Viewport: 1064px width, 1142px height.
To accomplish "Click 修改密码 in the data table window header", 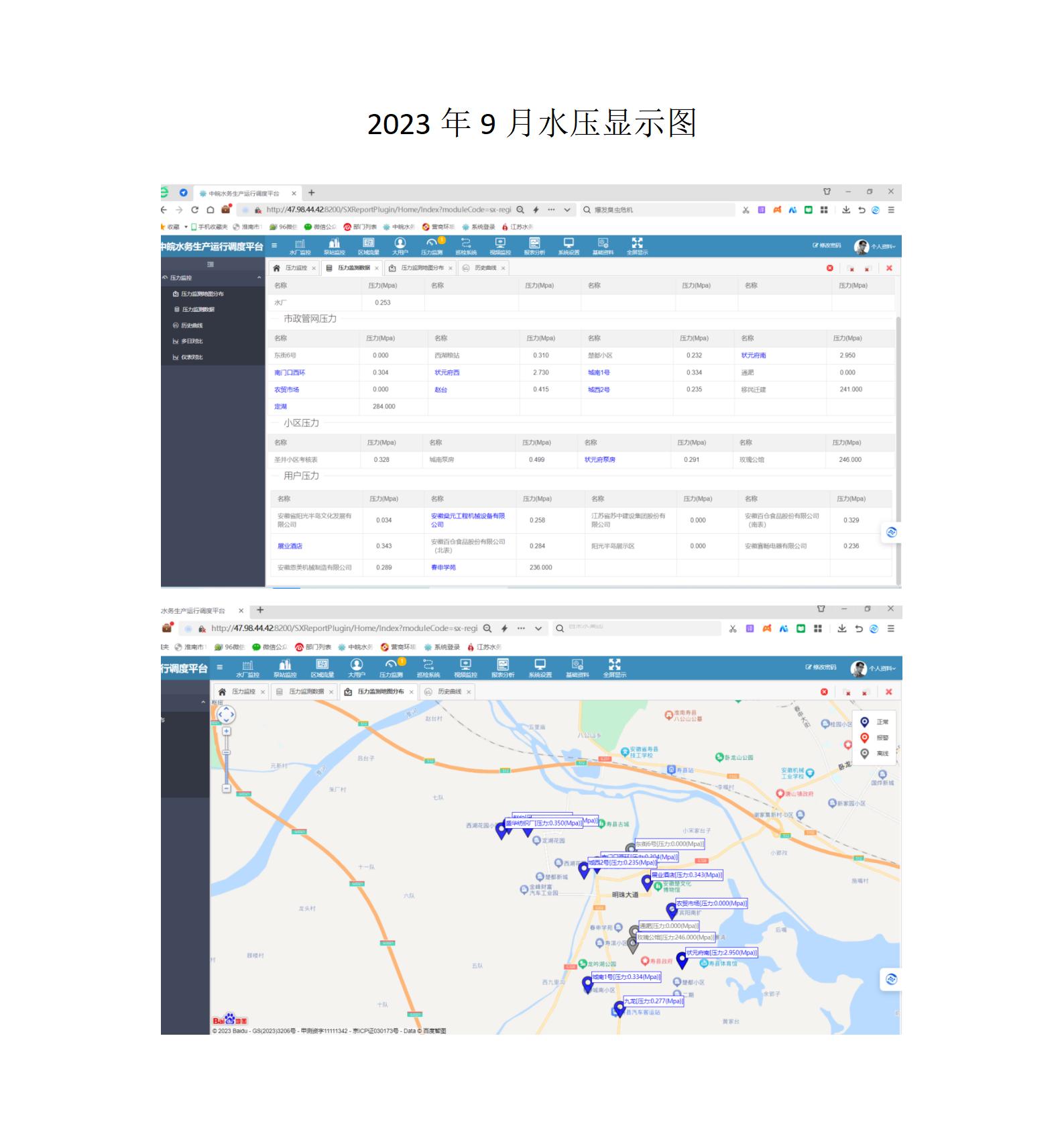I will pos(827,245).
